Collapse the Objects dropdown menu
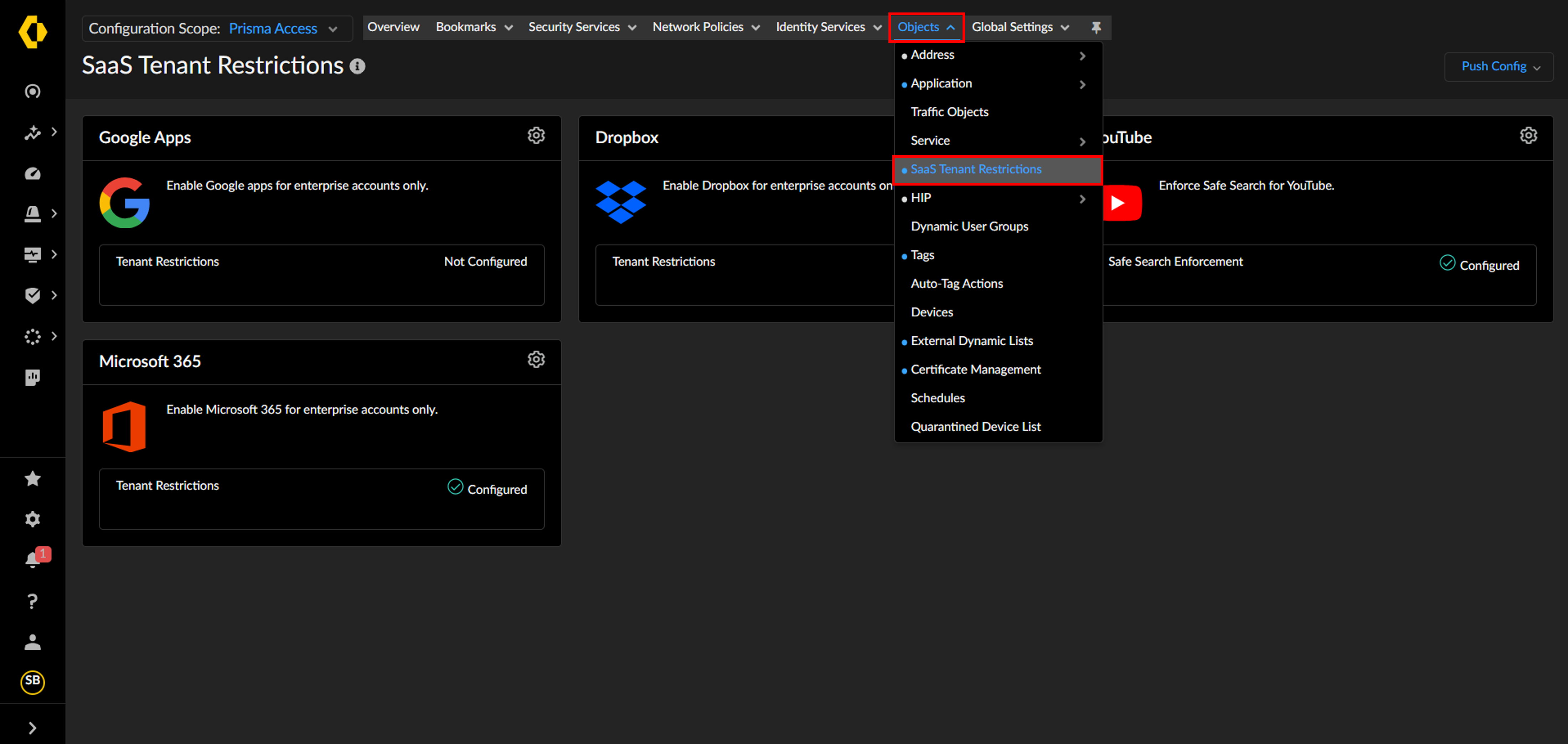 pyautogui.click(x=927, y=27)
